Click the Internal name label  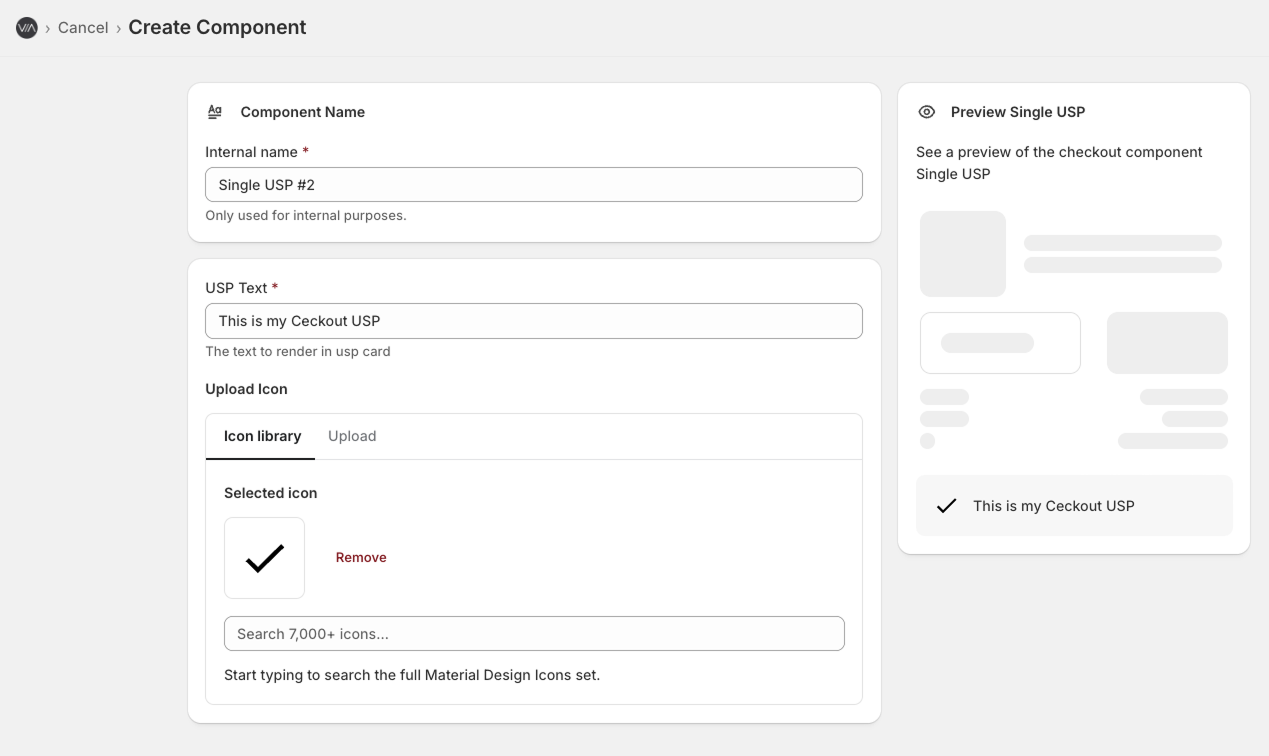[x=251, y=152]
